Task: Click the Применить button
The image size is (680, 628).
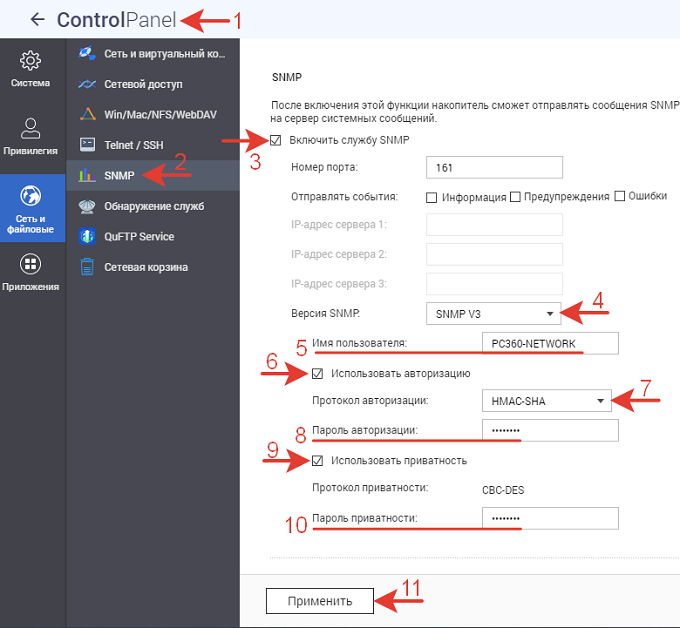Action: click(320, 601)
